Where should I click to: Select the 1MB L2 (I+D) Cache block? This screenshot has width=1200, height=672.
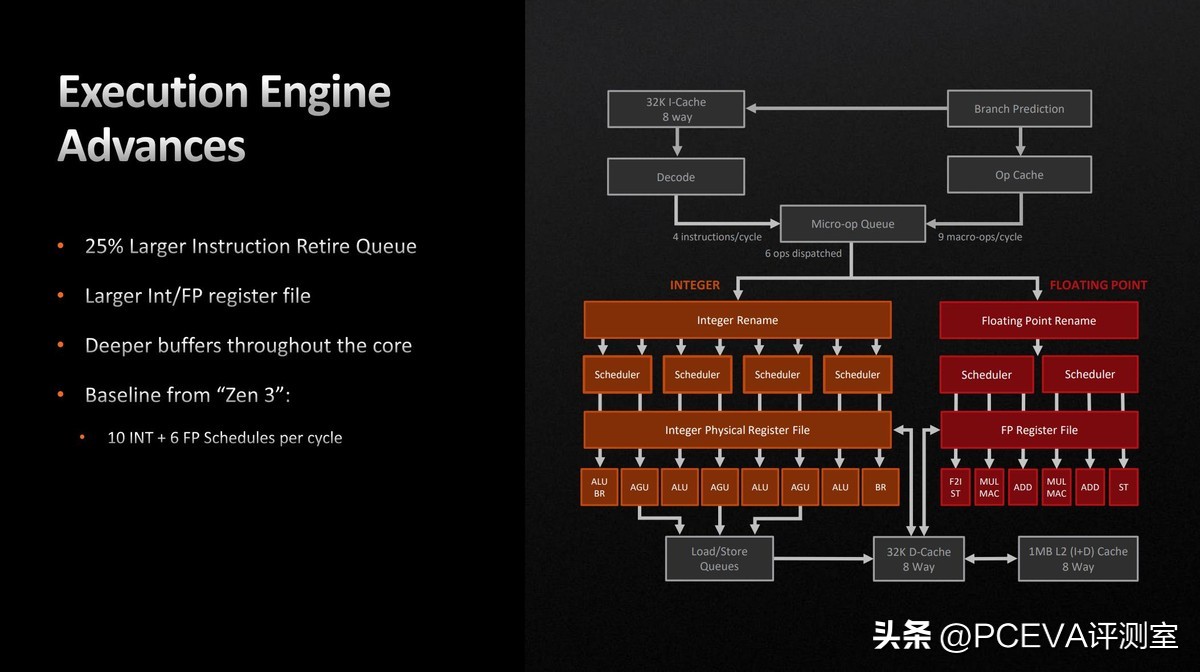pyautogui.click(x=1077, y=558)
